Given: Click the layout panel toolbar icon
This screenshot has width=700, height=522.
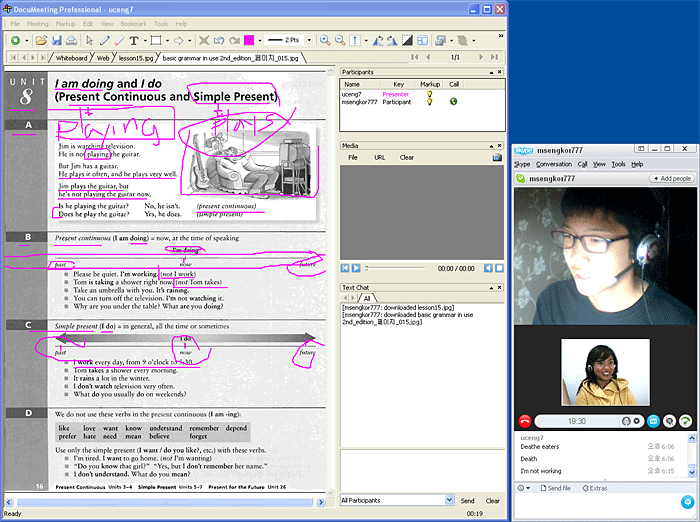Looking at the screenshot, I should tap(422, 40).
